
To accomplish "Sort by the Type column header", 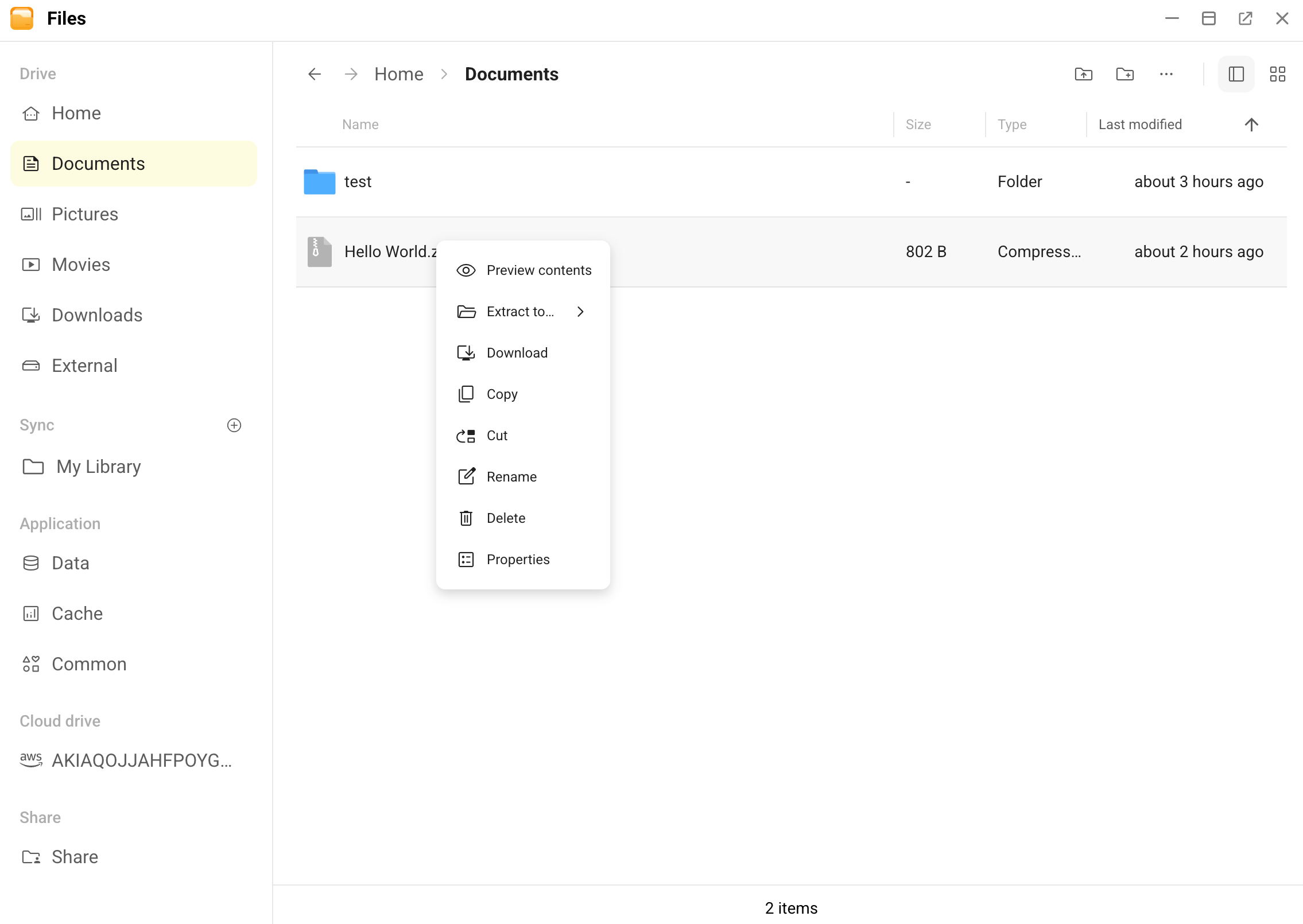I will [1012, 125].
